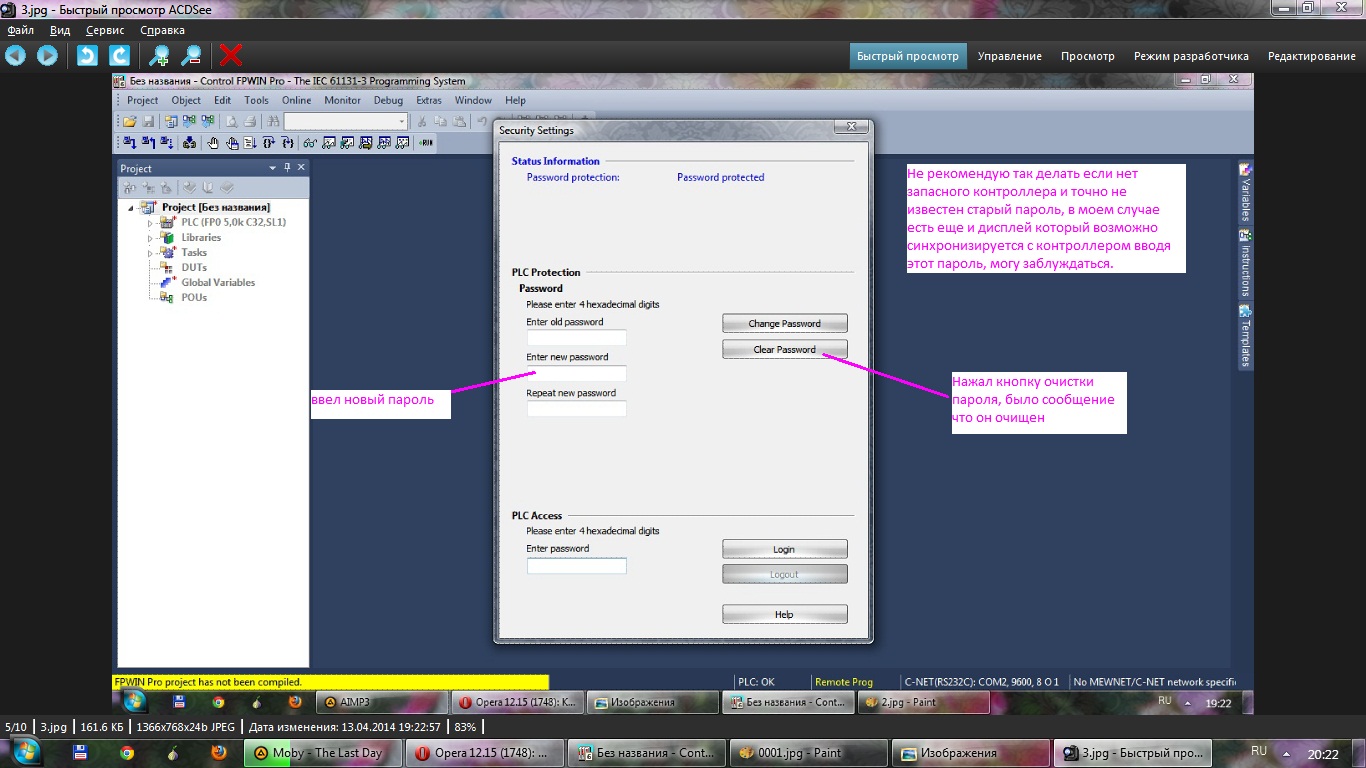Screen dimensions: 1366x768
Task: Click the printer icon in FPWIN toolbar
Action: click(249, 121)
